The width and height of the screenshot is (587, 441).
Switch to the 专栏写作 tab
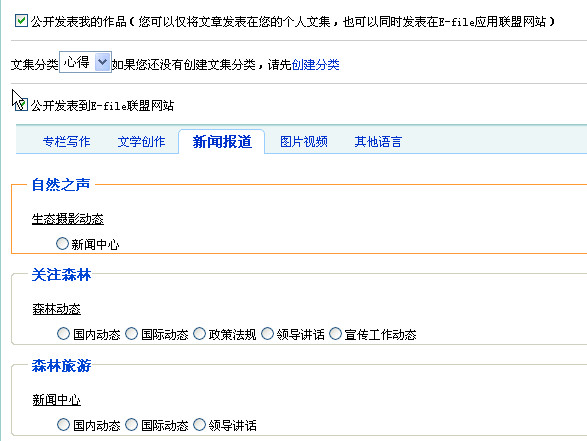pos(67,142)
